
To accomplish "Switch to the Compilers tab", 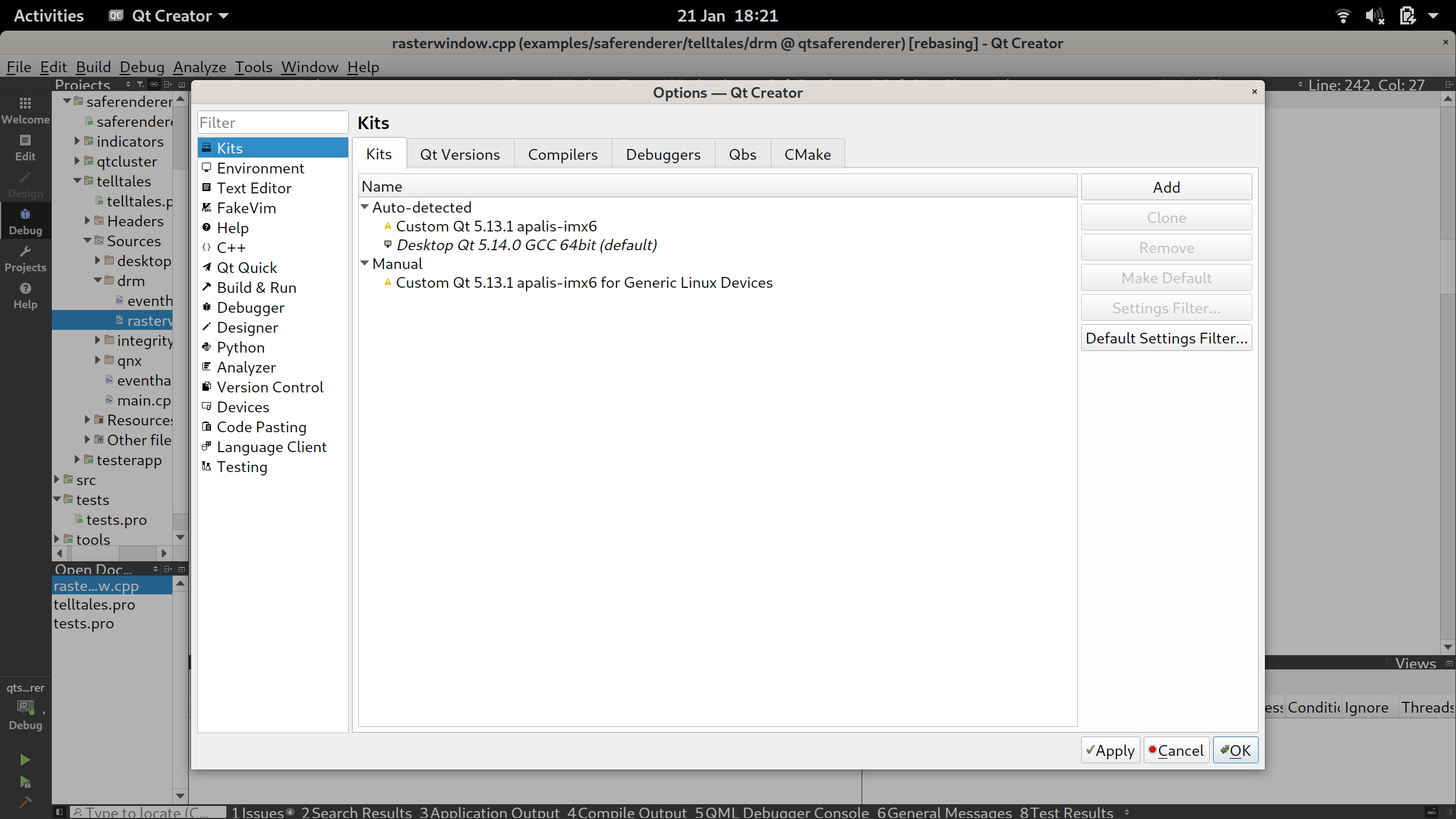I will tap(562, 154).
